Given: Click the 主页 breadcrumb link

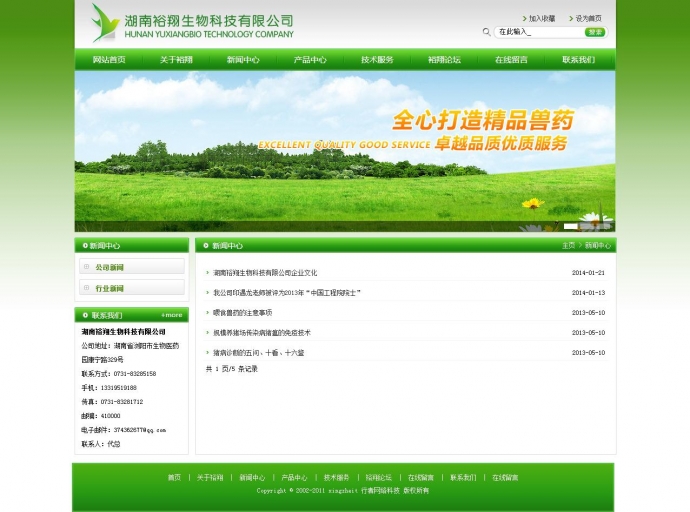Looking at the screenshot, I should [569, 245].
